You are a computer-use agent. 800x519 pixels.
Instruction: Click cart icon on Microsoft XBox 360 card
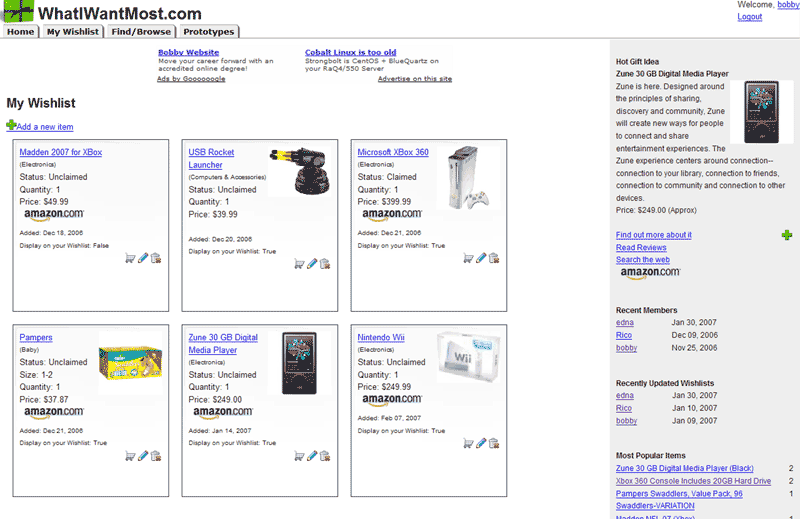click(x=468, y=258)
